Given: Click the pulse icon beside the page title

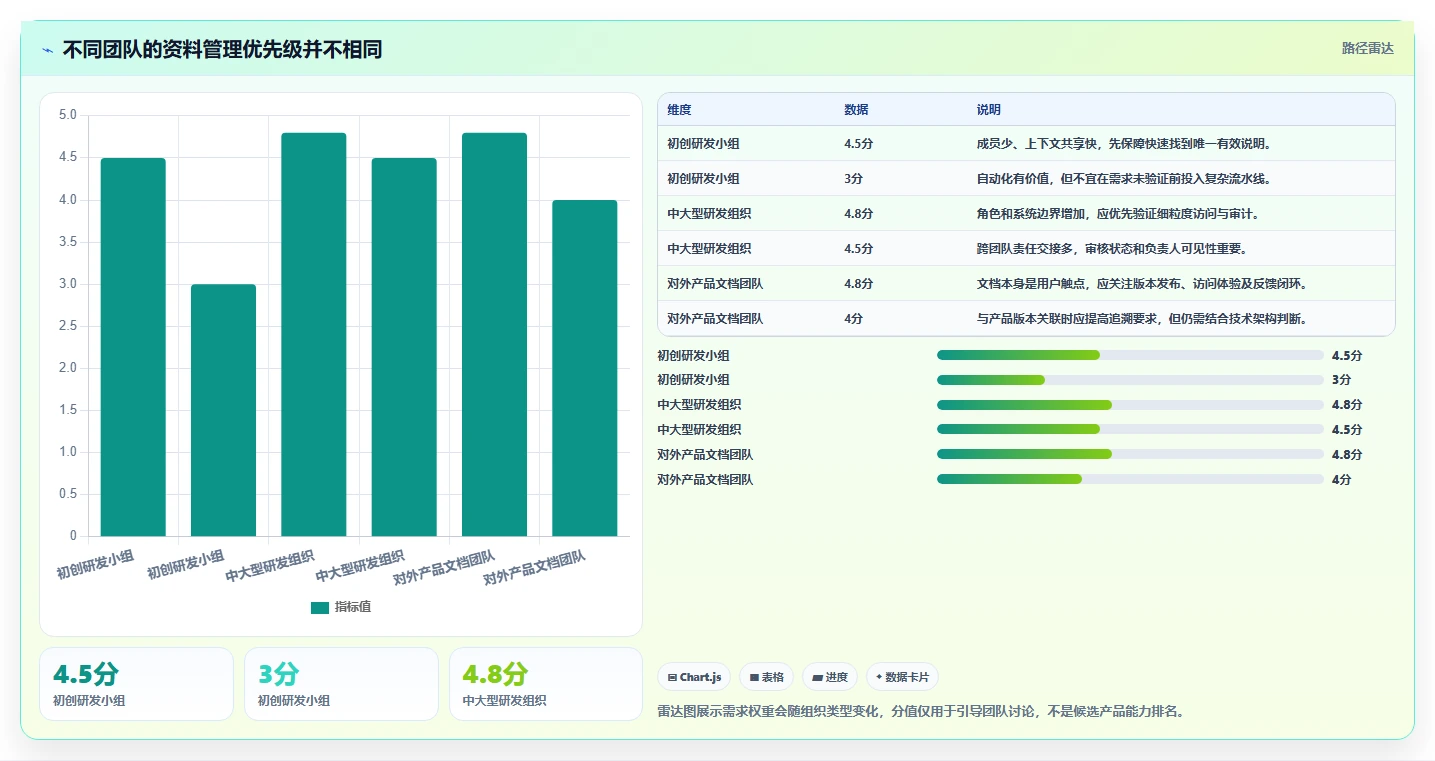Looking at the screenshot, I should (x=48, y=50).
